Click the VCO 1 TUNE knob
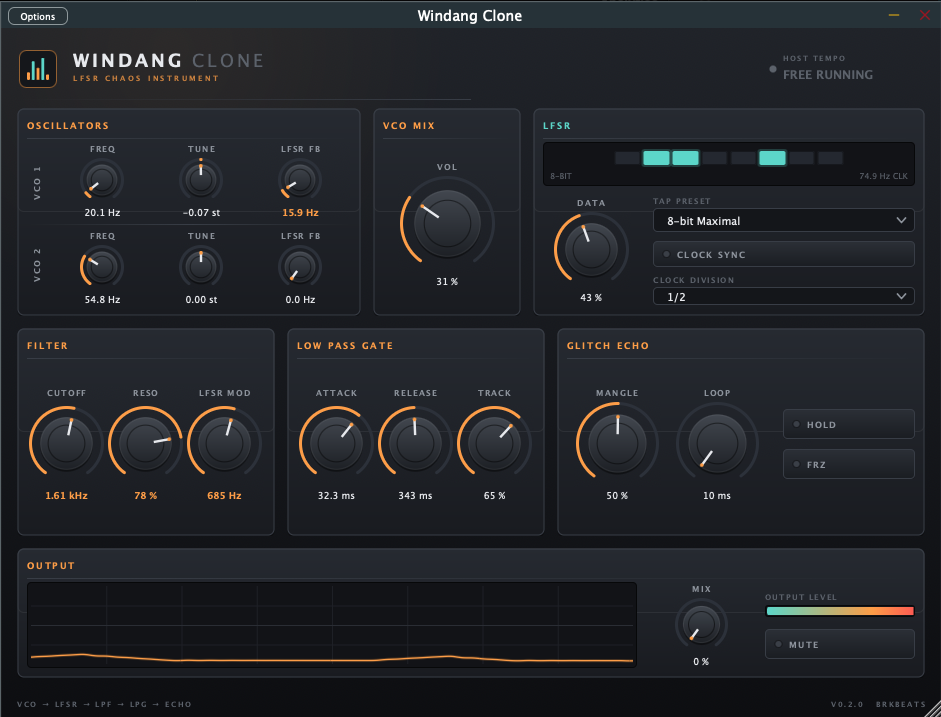The width and height of the screenshot is (941, 717). (201, 179)
